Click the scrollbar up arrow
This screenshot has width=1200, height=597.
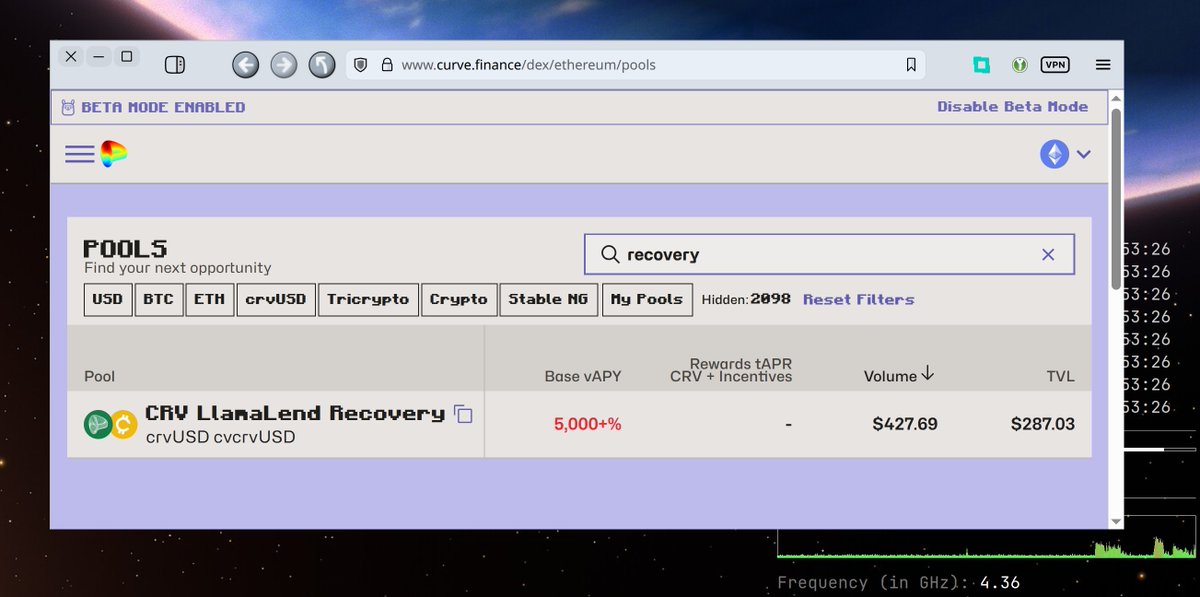(x=1116, y=99)
